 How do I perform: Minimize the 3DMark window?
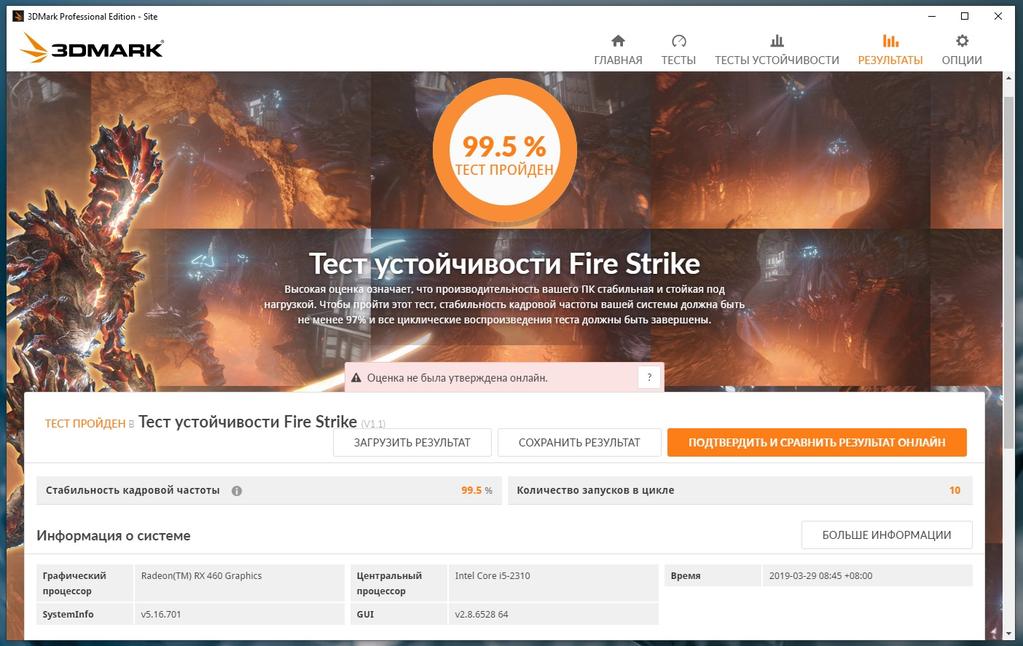coord(932,16)
